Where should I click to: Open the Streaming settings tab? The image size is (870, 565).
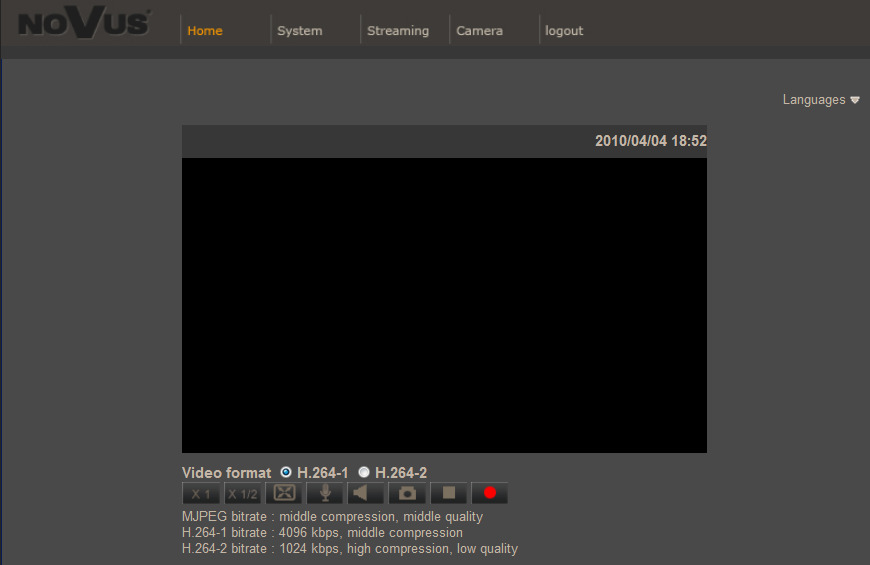coord(398,31)
